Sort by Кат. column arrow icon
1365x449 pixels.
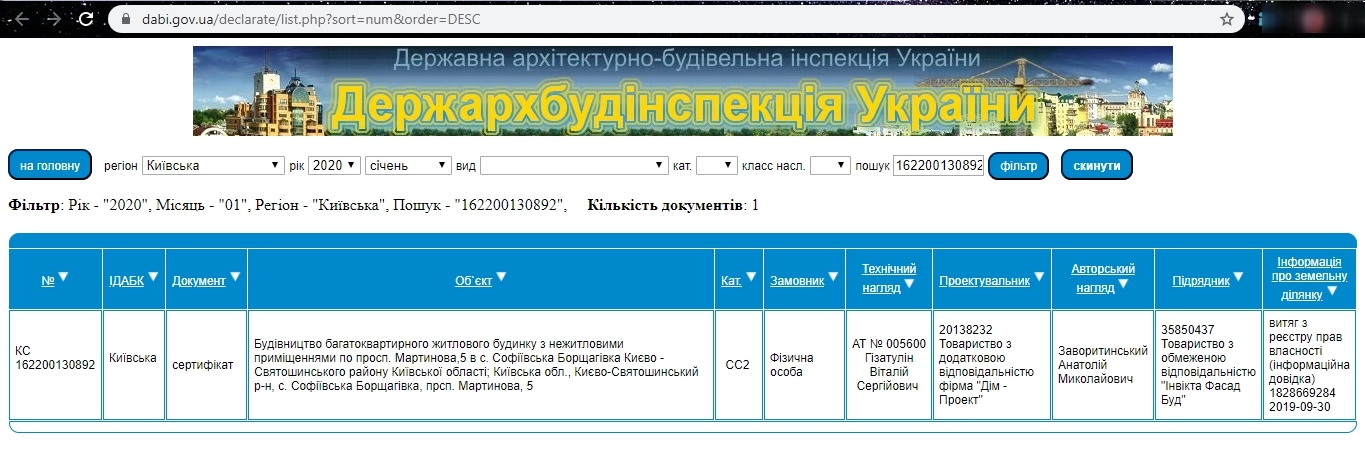point(751,277)
